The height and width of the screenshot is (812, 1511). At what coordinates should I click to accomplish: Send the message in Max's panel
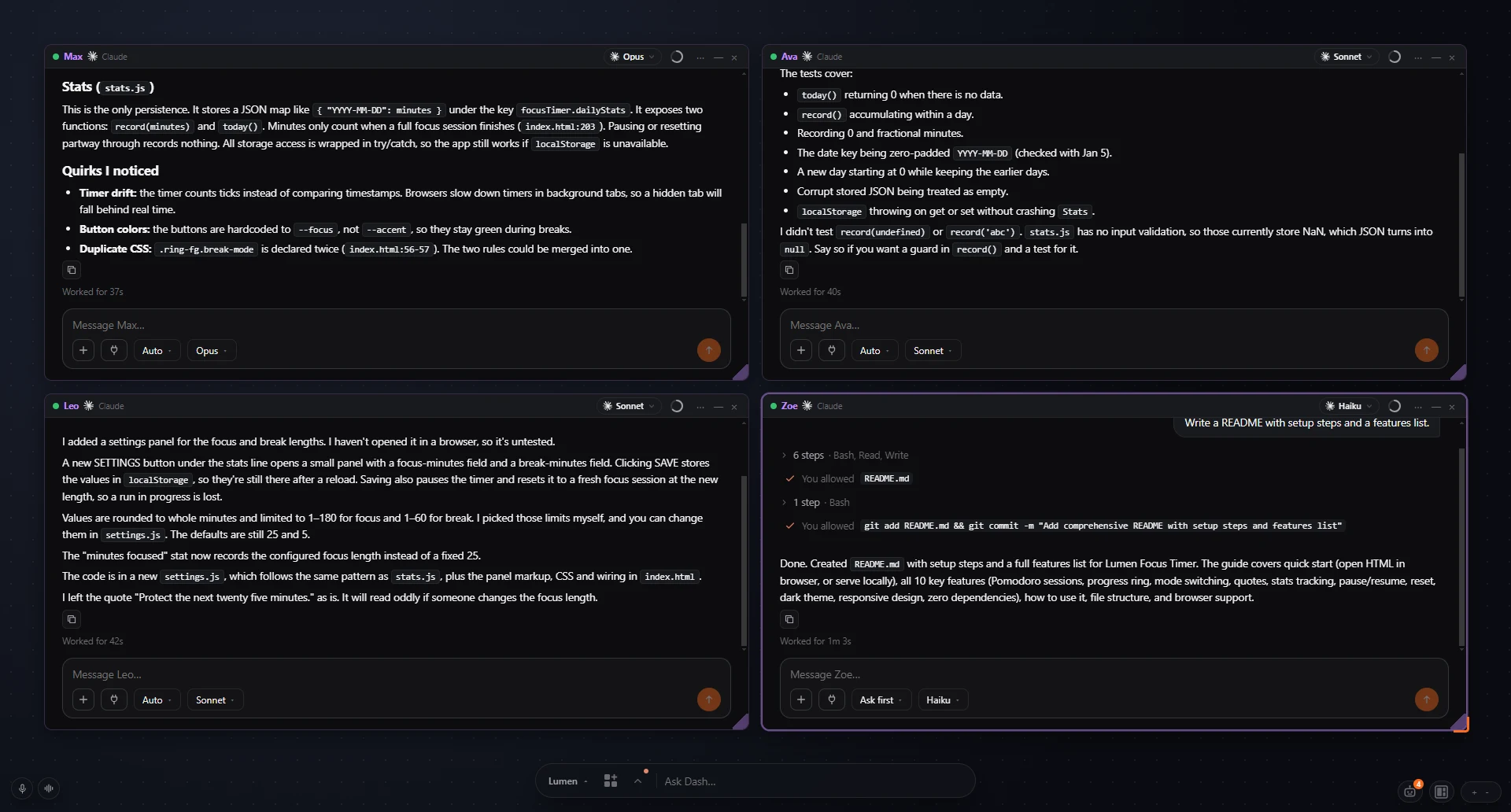[x=709, y=350]
